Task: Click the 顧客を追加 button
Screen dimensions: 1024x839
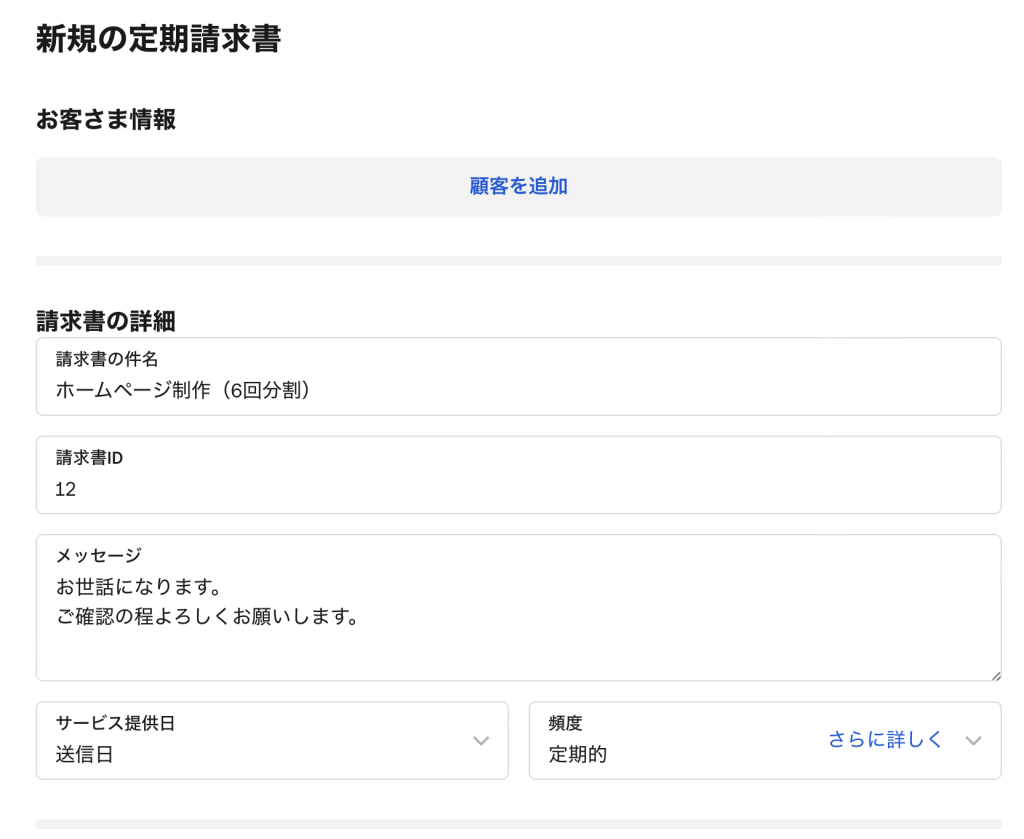Action: click(x=518, y=186)
